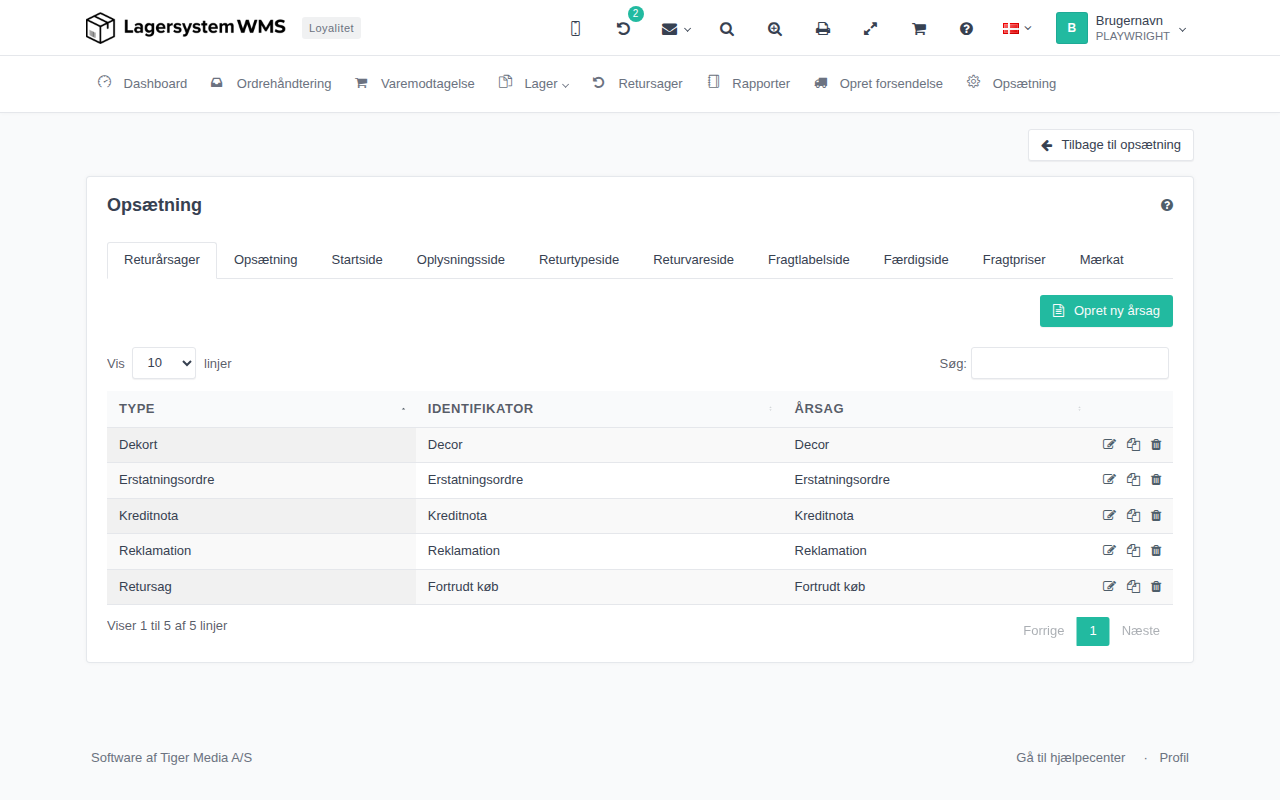Copy the Dekort row
1280x800 pixels.
click(x=1133, y=445)
